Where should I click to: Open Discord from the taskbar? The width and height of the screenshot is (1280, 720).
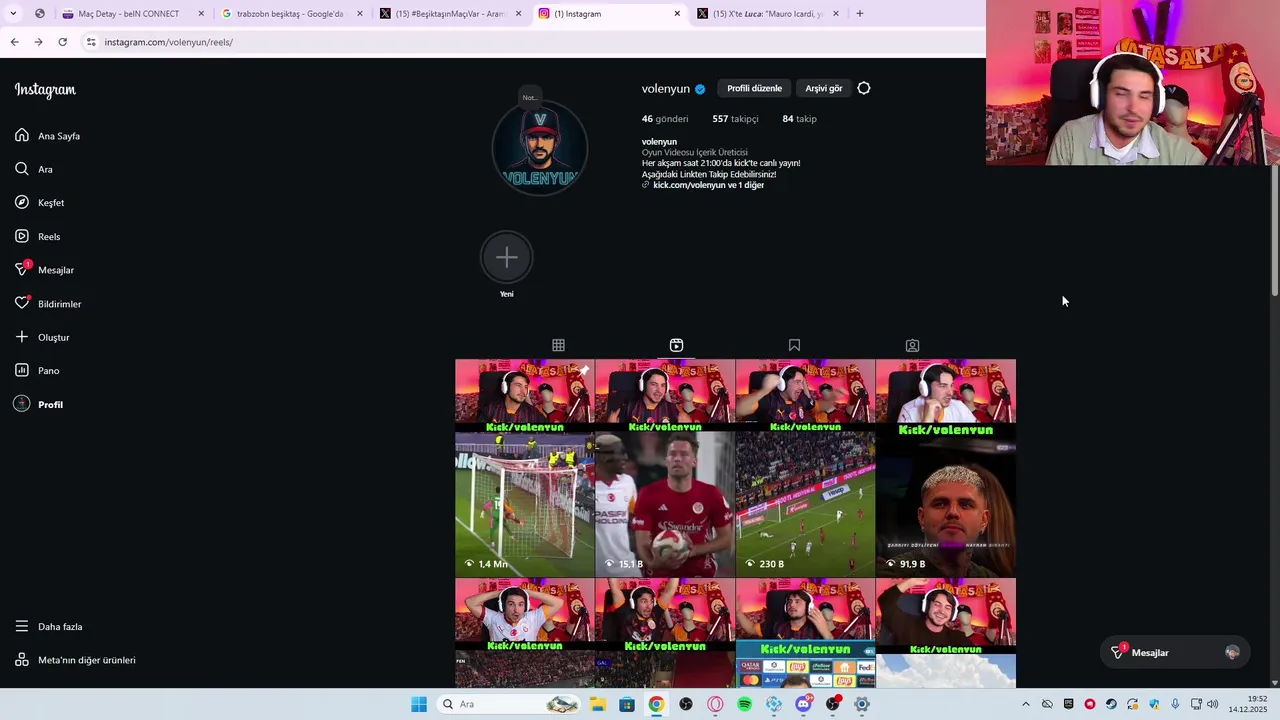coord(803,704)
